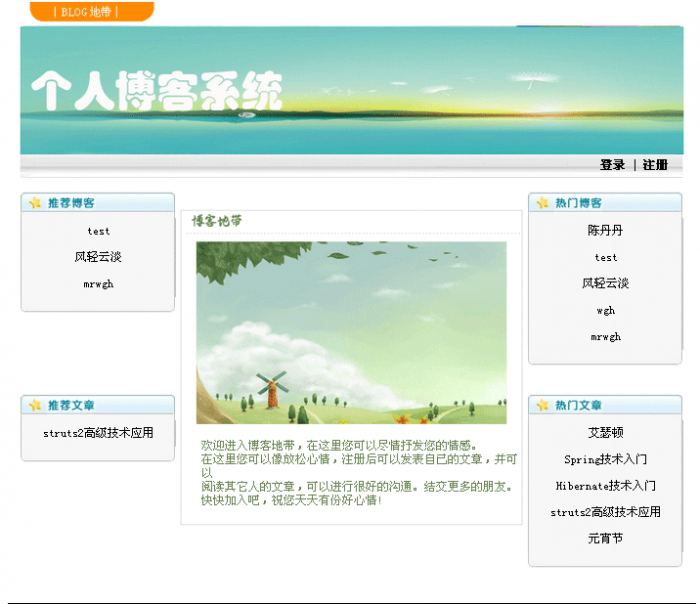
Task: Click the 注册 register link
Action: pyautogui.click(x=655, y=165)
